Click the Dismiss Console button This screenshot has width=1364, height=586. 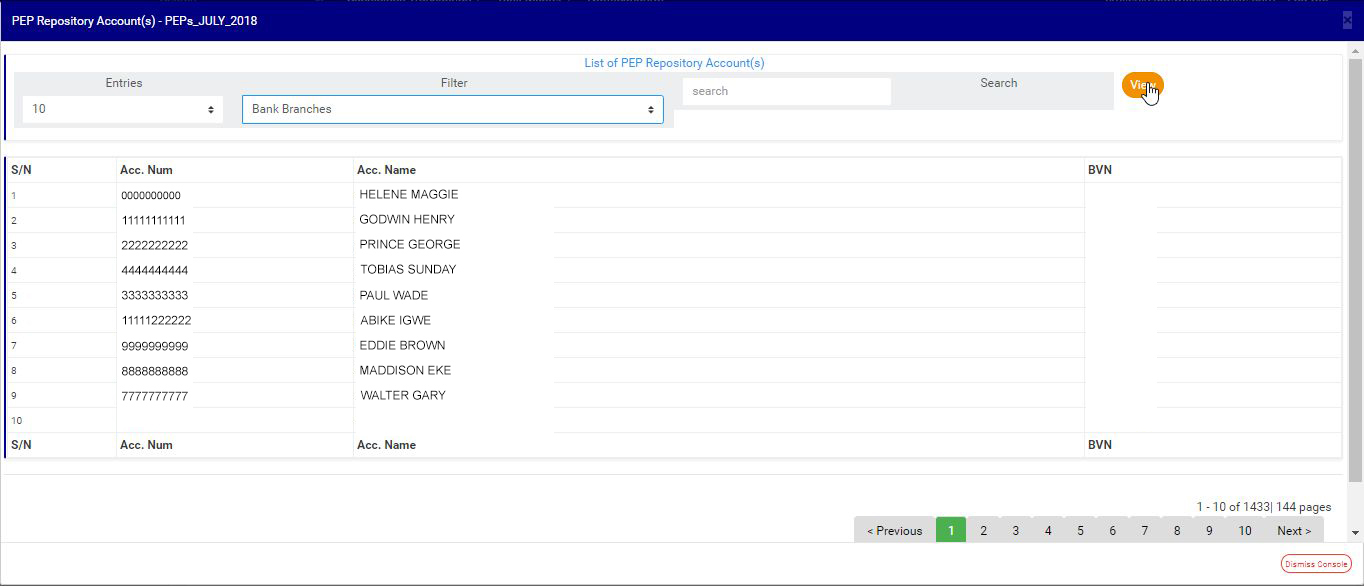click(x=1315, y=564)
